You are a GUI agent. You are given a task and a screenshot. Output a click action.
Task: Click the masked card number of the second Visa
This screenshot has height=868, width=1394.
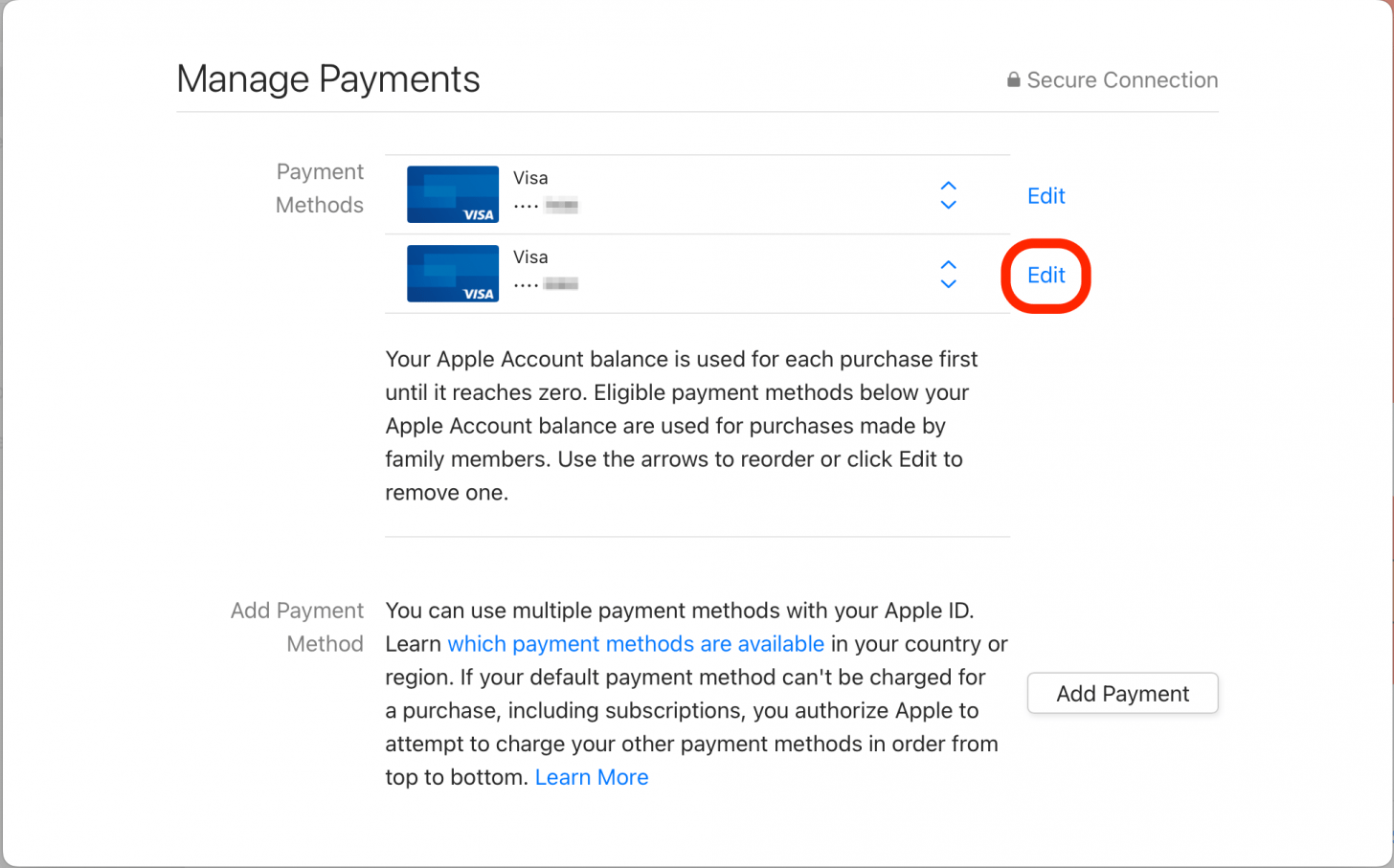click(545, 283)
